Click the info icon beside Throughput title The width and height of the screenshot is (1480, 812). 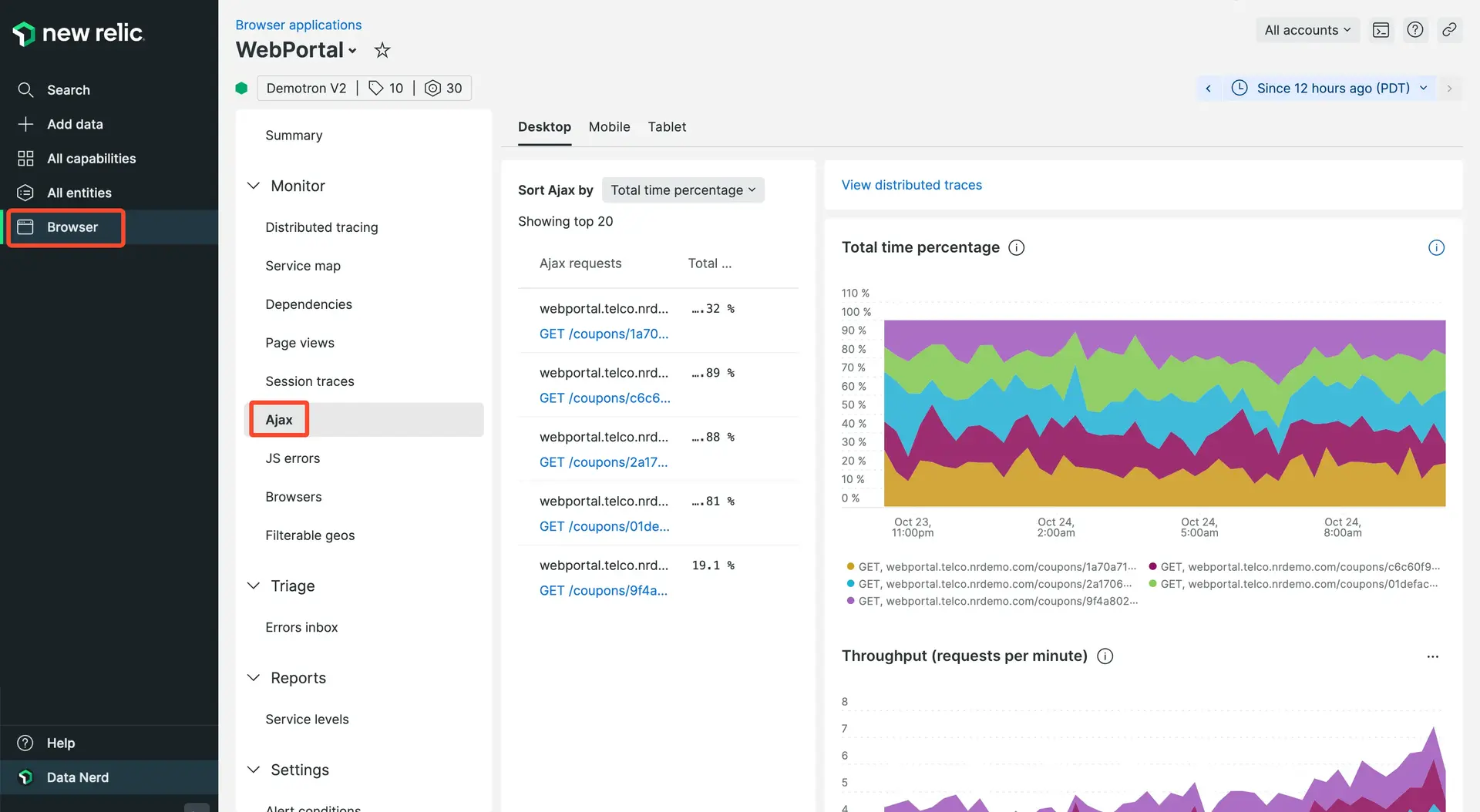1105,656
